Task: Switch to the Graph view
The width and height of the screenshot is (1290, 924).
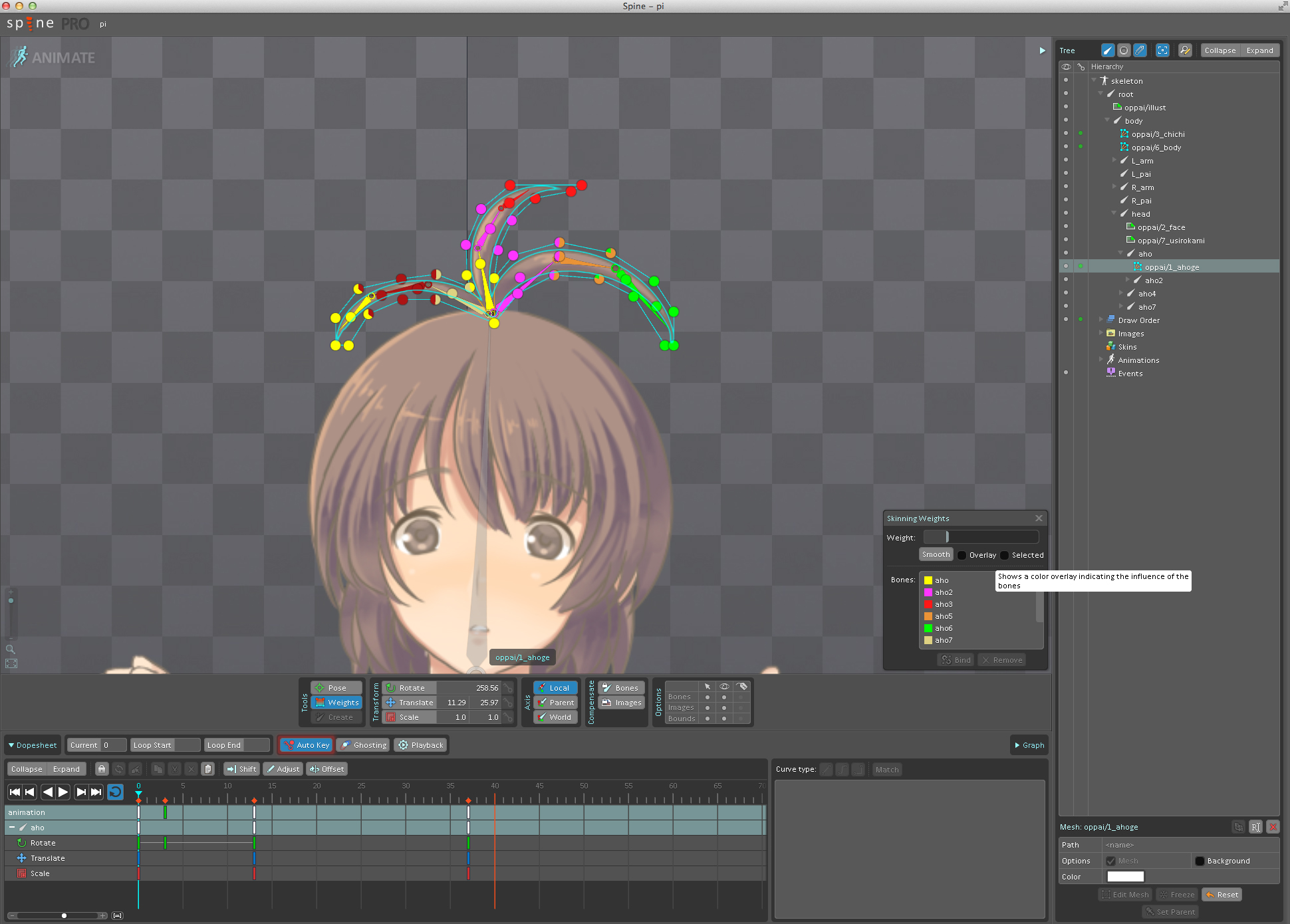Action: [x=1029, y=745]
